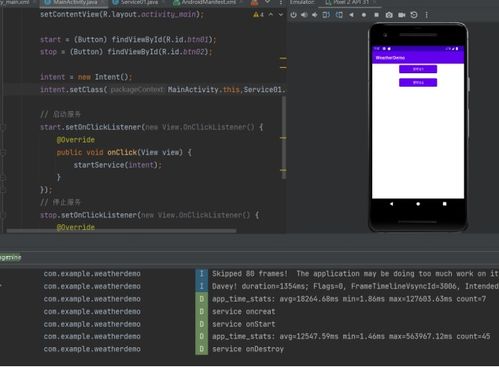Open the Service01.java editor tab
Image resolution: width=499 pixels, height=367 pixels.
136,2
